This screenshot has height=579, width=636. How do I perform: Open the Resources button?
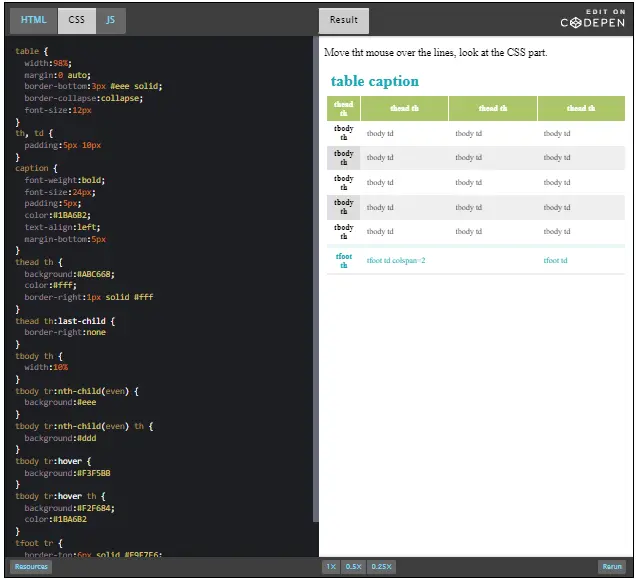tap(31, 566)
